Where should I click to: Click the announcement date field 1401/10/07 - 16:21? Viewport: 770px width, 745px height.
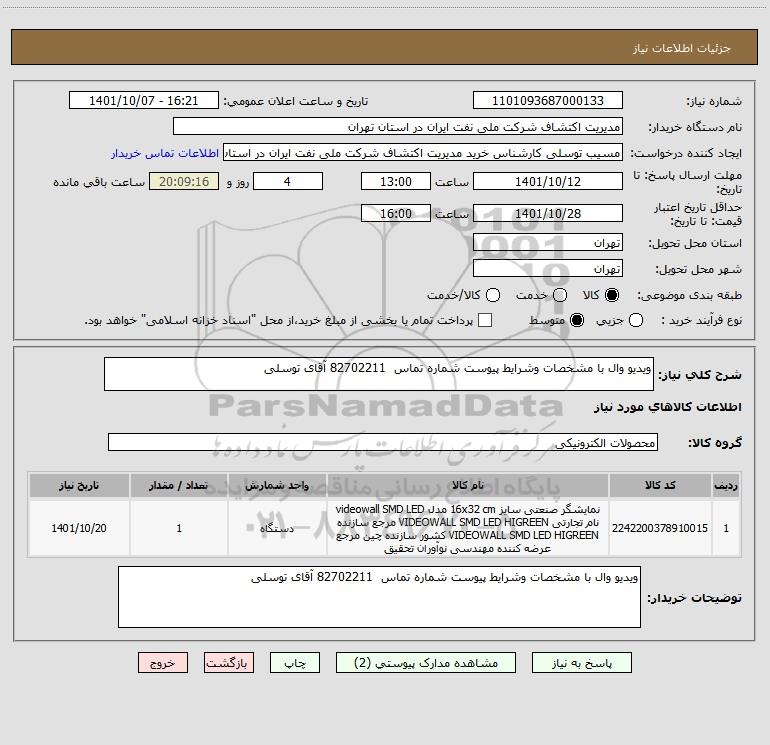pos(143,100)
